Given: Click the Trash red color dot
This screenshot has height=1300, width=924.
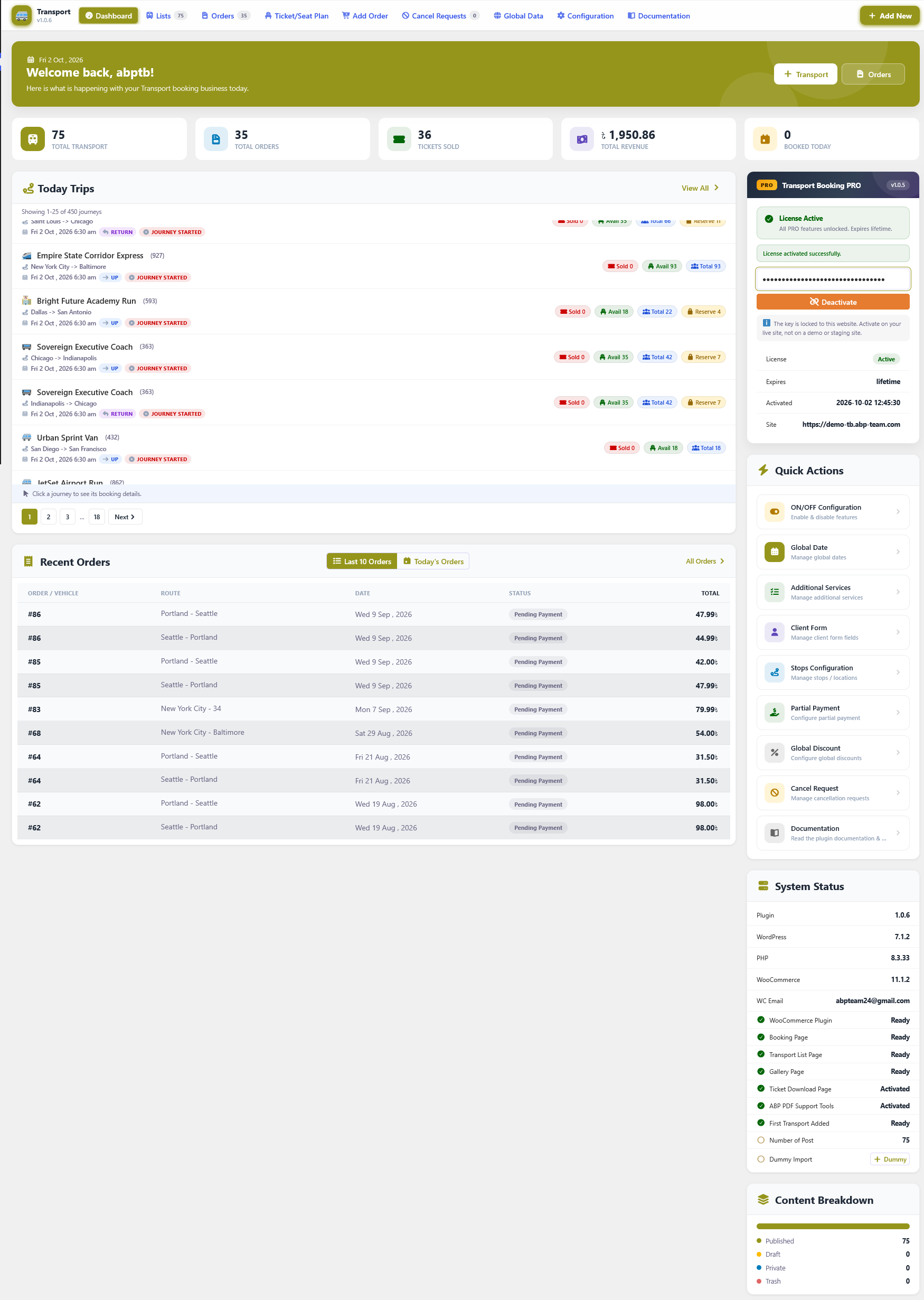Looking at the screenshot, I should tap(758, 1280).
